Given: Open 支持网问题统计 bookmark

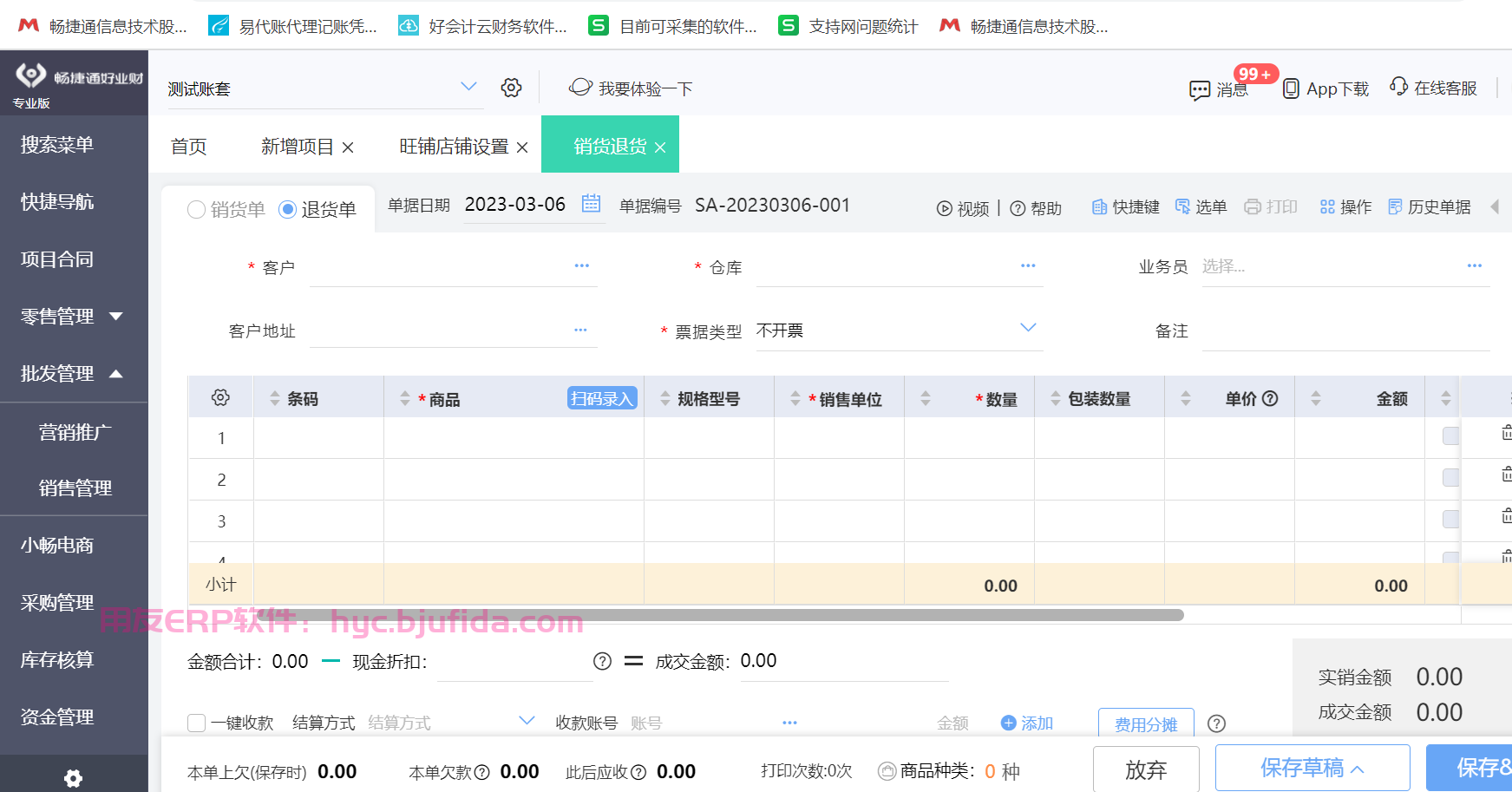Looking at the screenshot, I should (x=848, y=26).
